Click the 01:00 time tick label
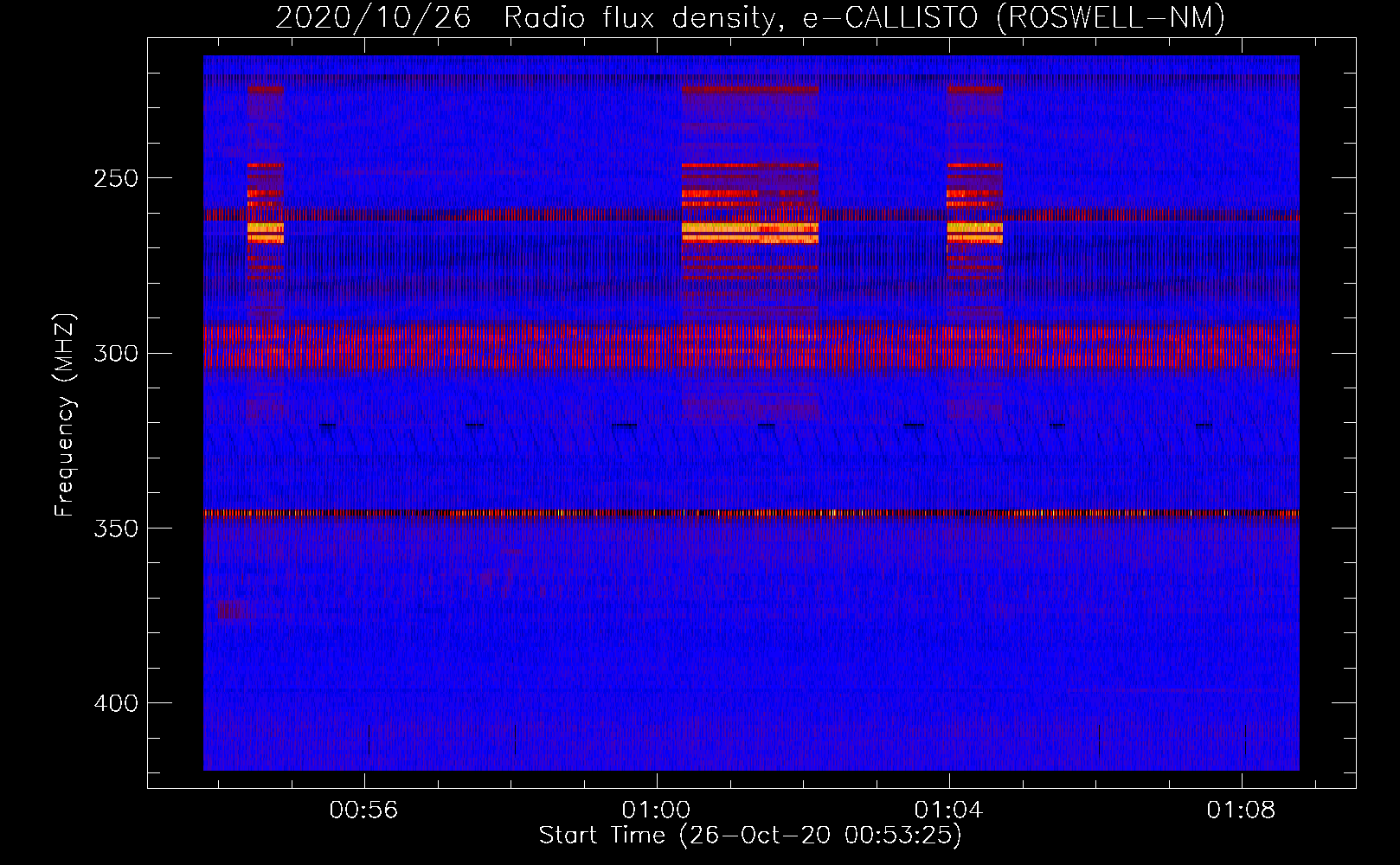The height and width of the screenshot is (865, 1400). [x=657, y=810]
